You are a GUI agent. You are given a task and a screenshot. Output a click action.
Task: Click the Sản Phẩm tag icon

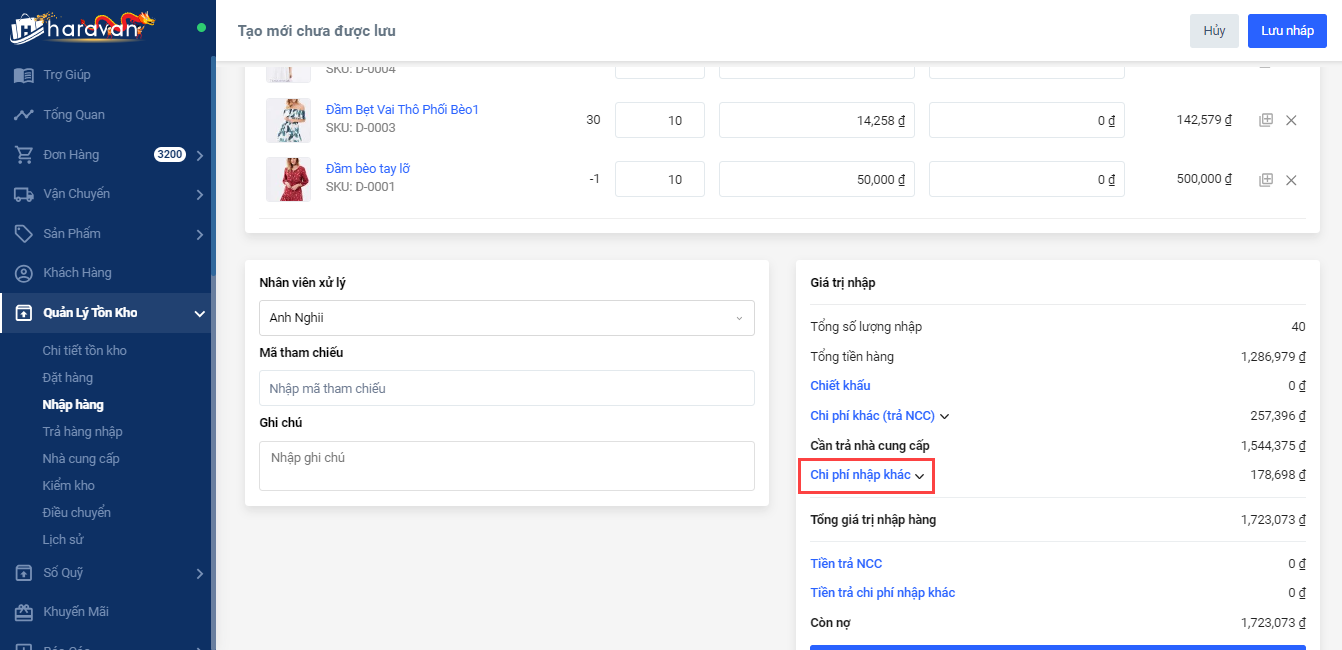pos(23,234)
